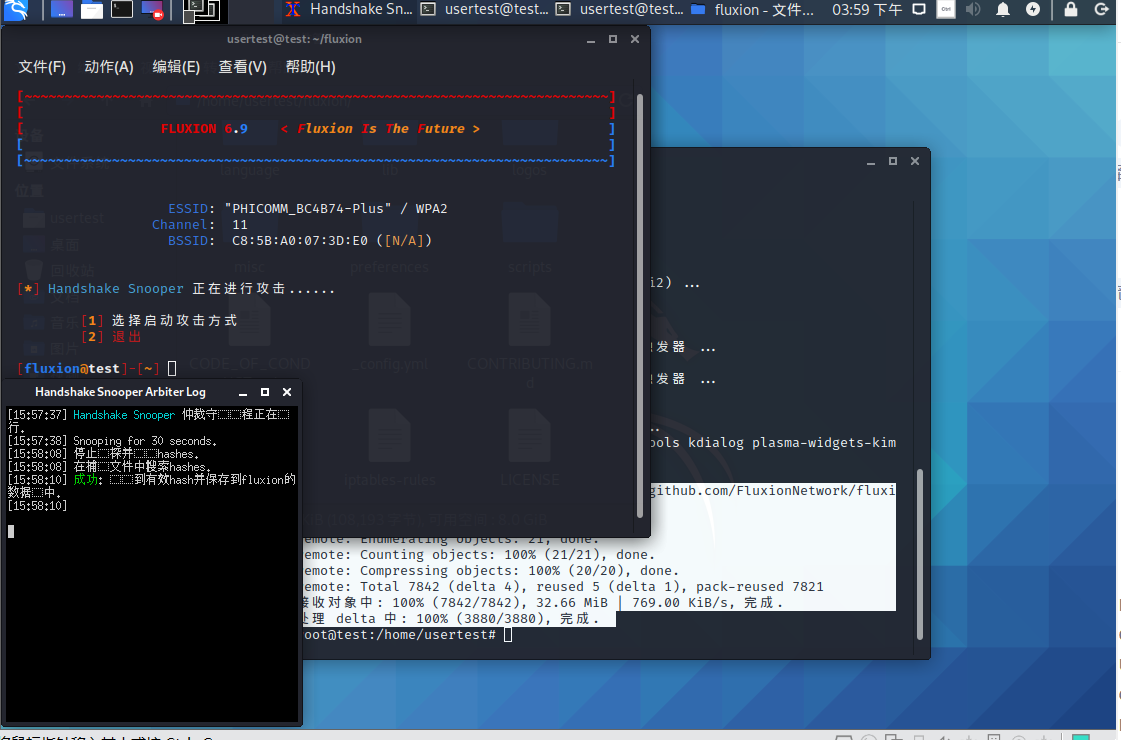The width and height of the screenshot is (1121, 740).
Task: Click the usertest@test: ~/fluxion title bar
Action: [294, 39]
